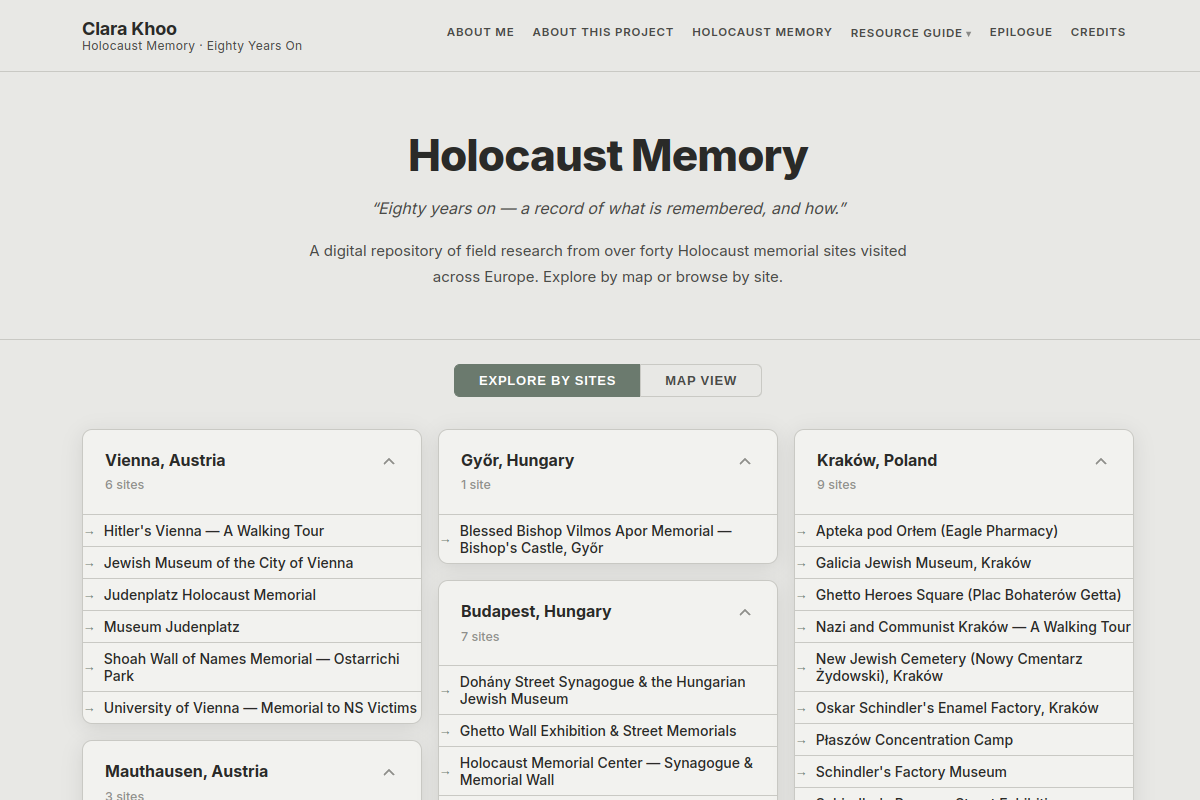Open Nazi and Communist Kraków walking tour
Image resolution: width=1200 pixels, height=800 pixels.
964,627
